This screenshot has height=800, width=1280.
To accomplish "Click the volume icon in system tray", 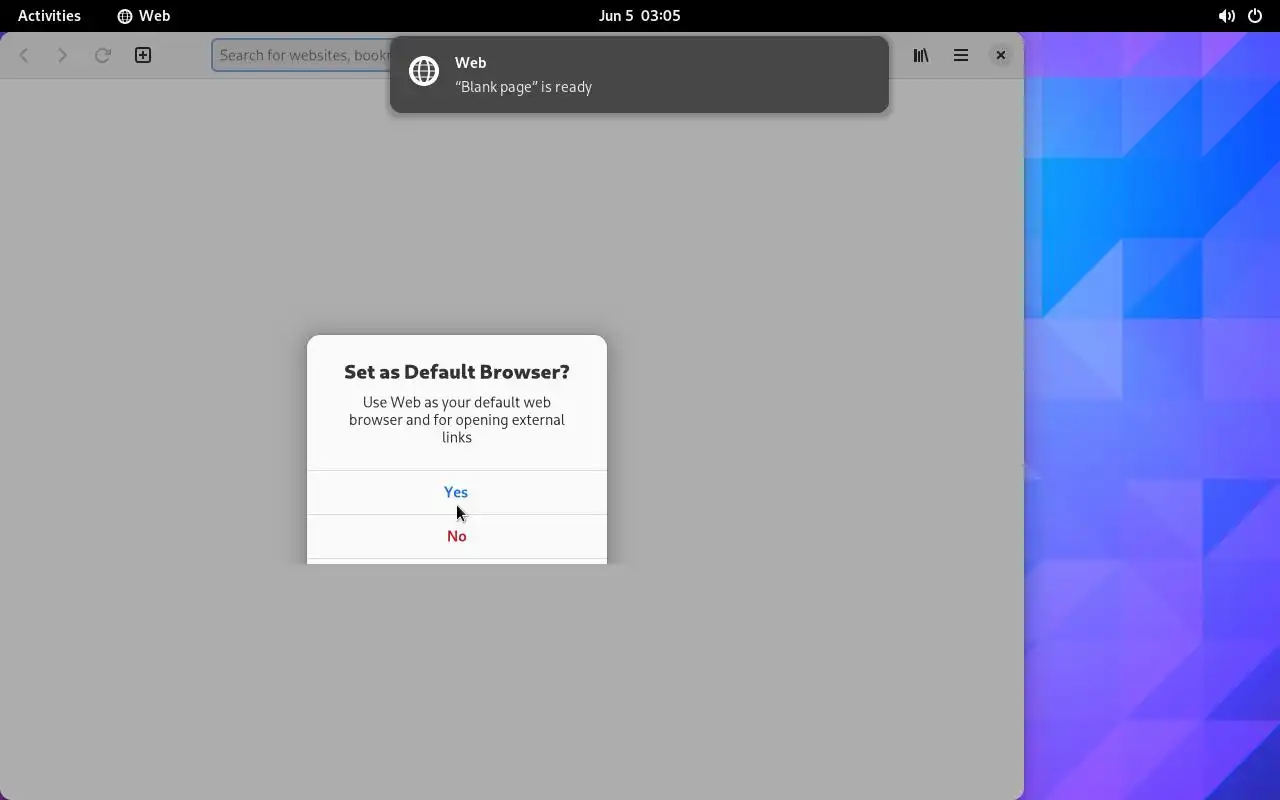I will pyautogui.click(x=1226, y=16).
